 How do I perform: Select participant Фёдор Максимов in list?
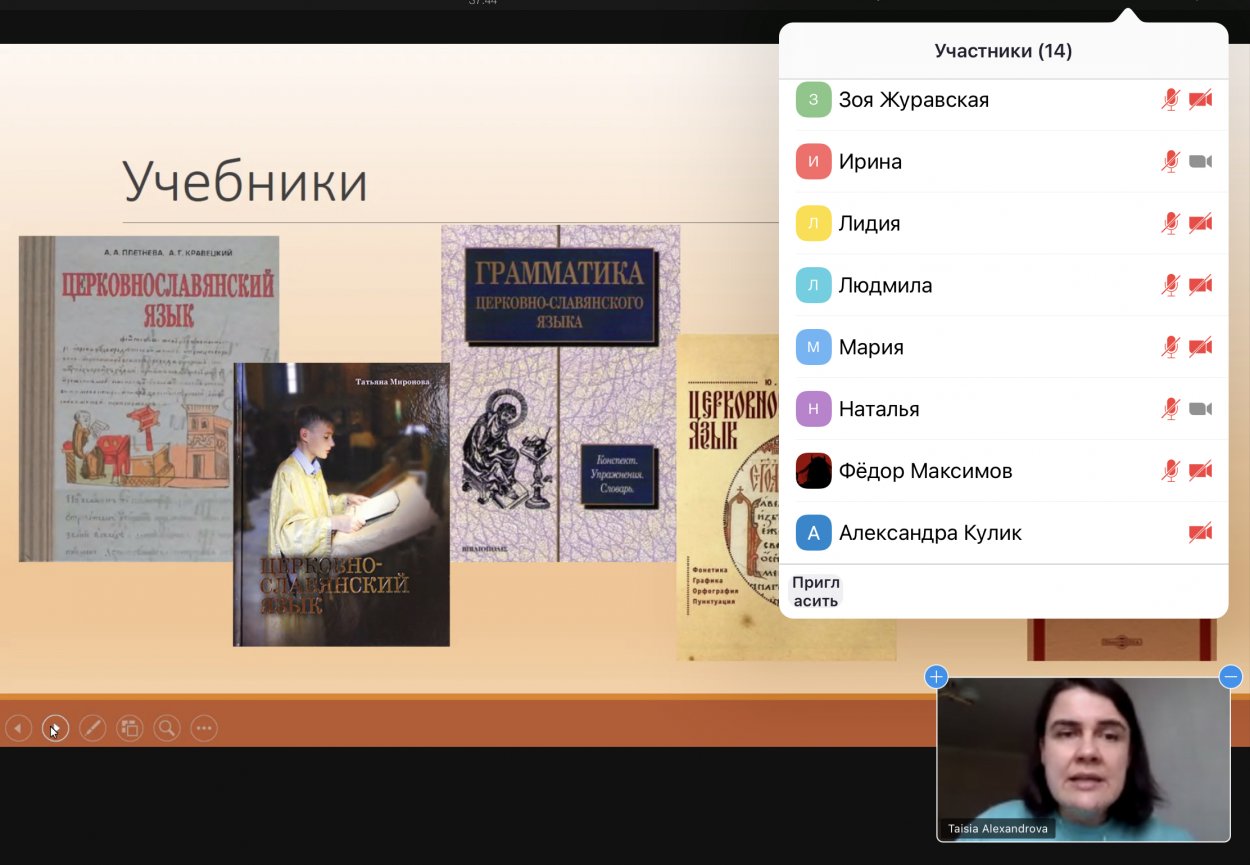[925, 471]
